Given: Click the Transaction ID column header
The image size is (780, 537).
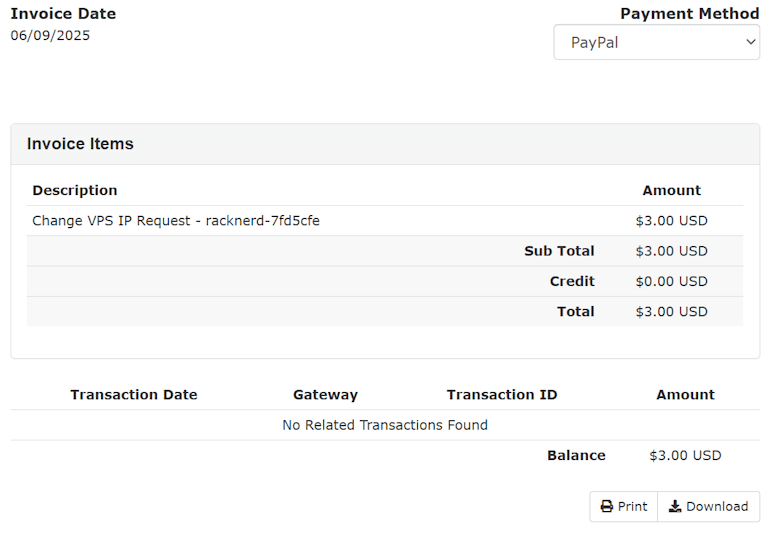Looking at the screenshot, I should pos(502,395).
